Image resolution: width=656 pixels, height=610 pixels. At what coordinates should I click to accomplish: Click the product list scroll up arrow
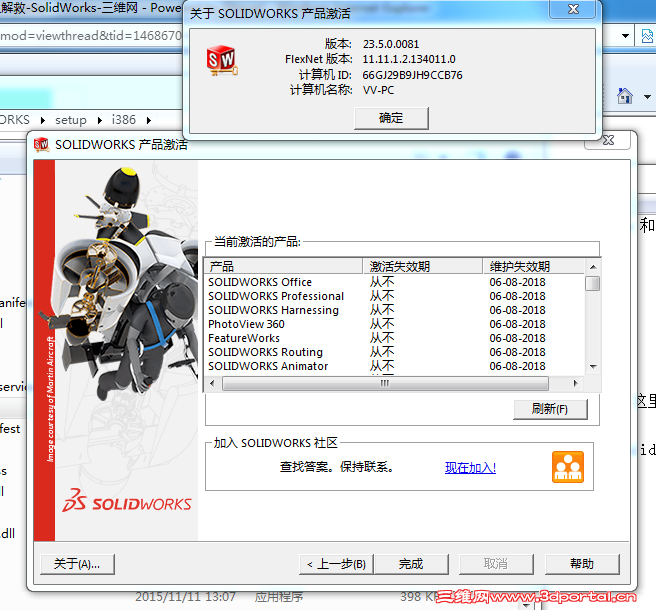click(593, 267)
